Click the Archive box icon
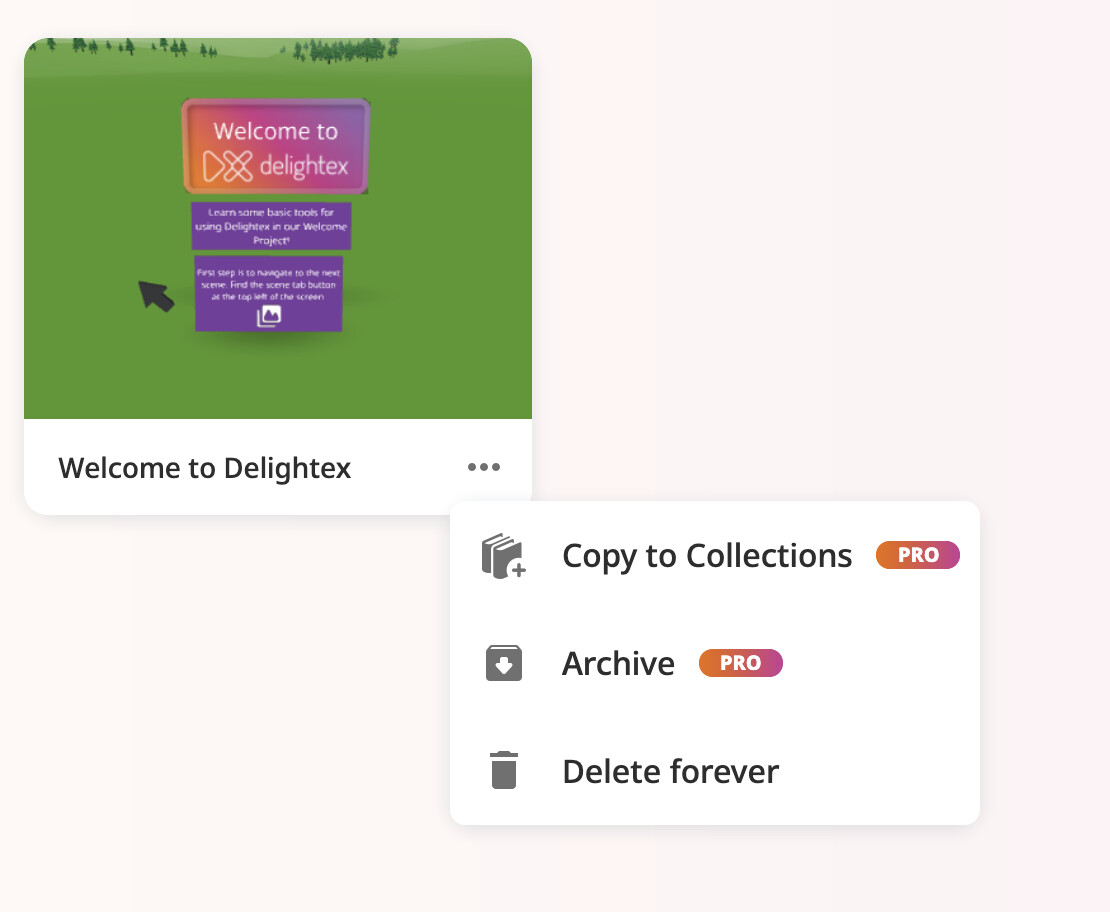The width and height of the screenshot is (1110, 912). click(503, 663)
